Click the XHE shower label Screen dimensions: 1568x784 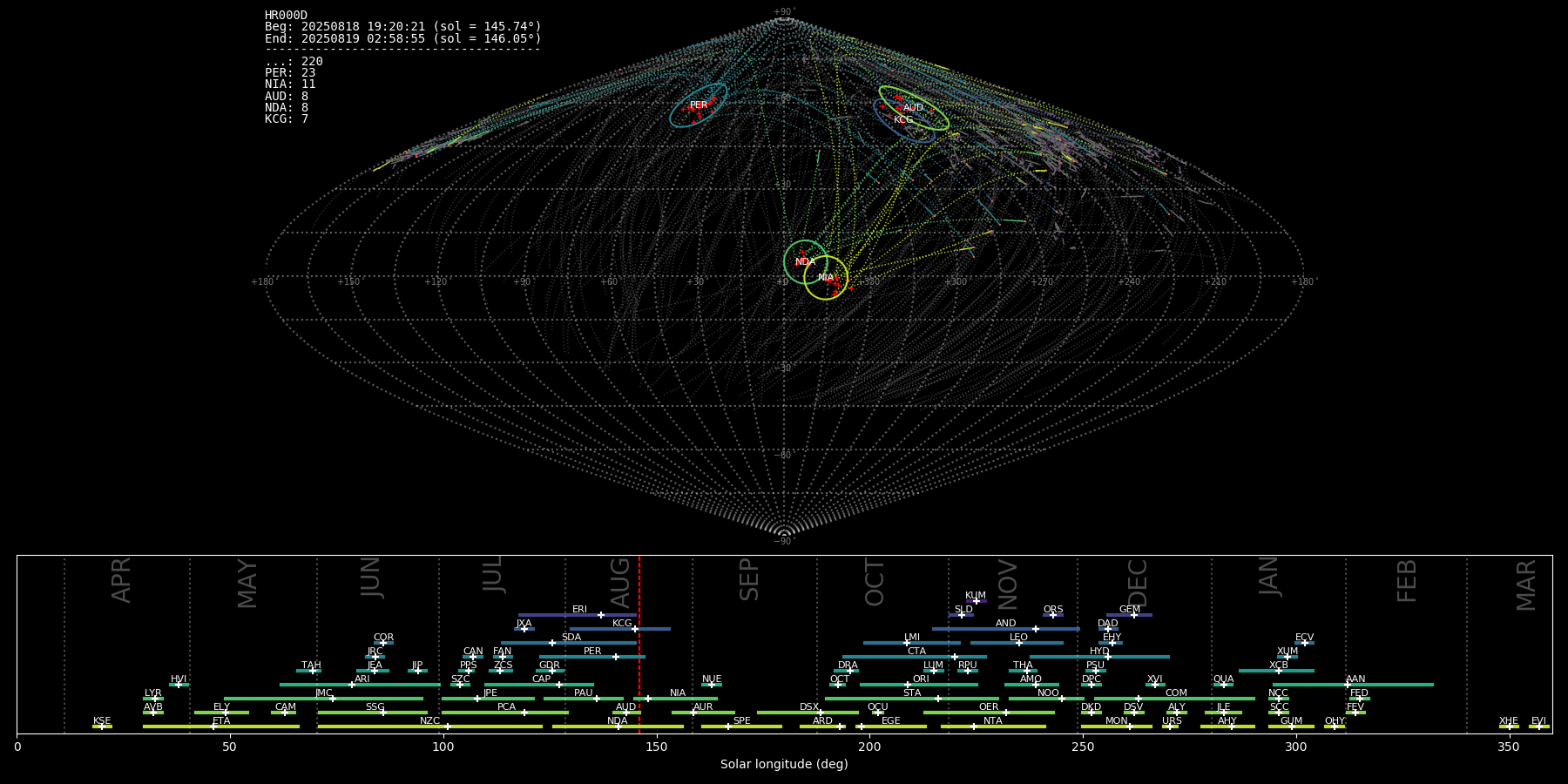[1509, 721]
